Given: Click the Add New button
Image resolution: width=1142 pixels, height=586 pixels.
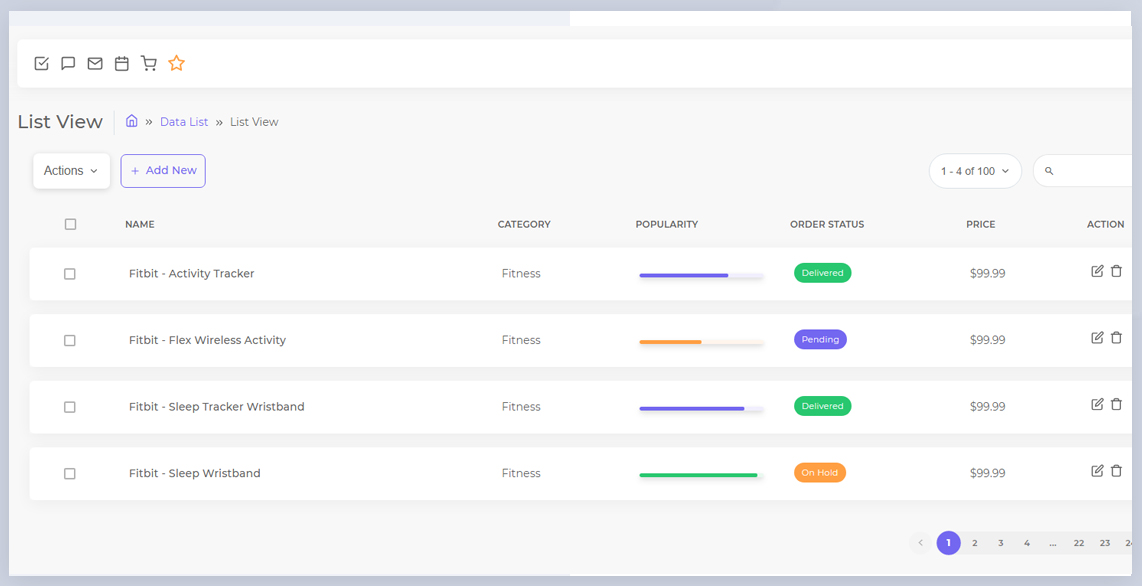Looking at the screenshot, I should coord(163,171).
